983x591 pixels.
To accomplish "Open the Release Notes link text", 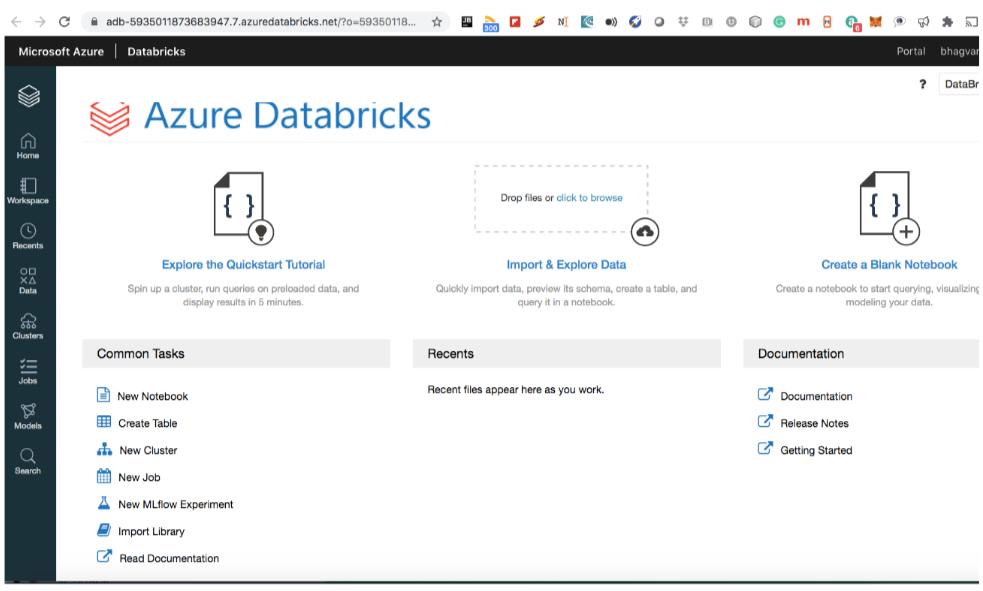I will coord(814,423).
